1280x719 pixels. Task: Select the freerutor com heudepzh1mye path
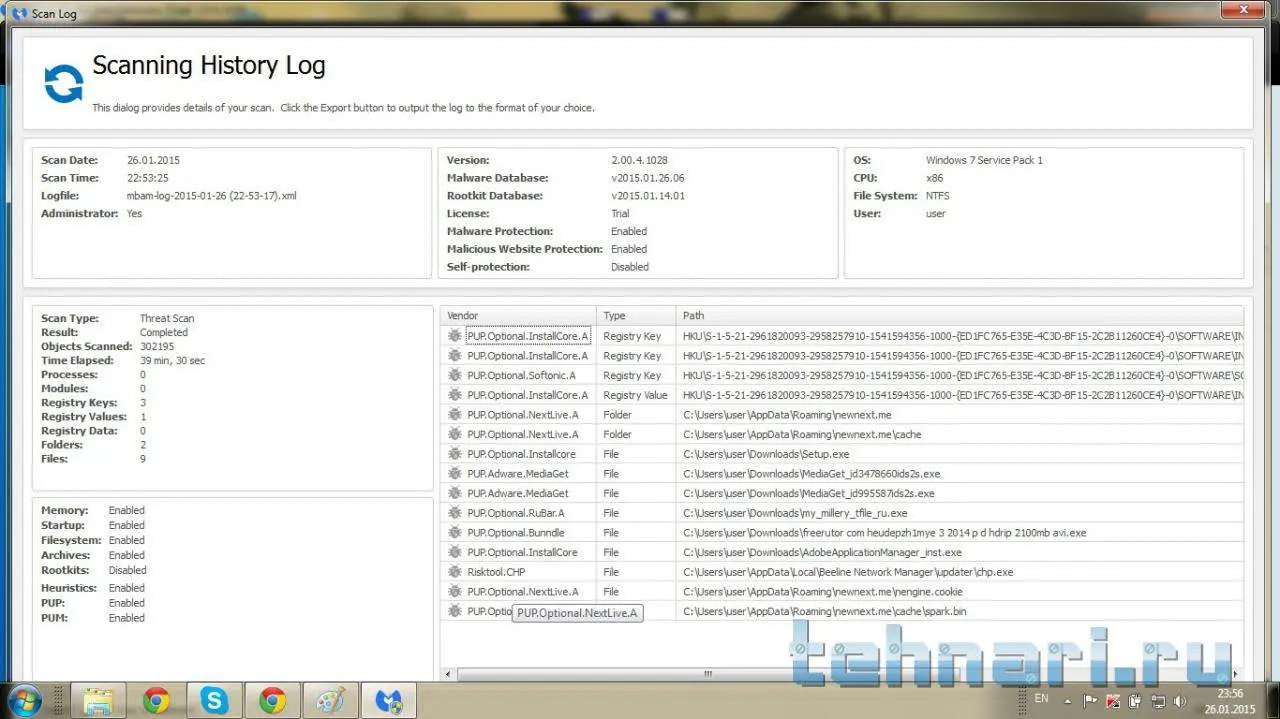[x=884, y=533]
